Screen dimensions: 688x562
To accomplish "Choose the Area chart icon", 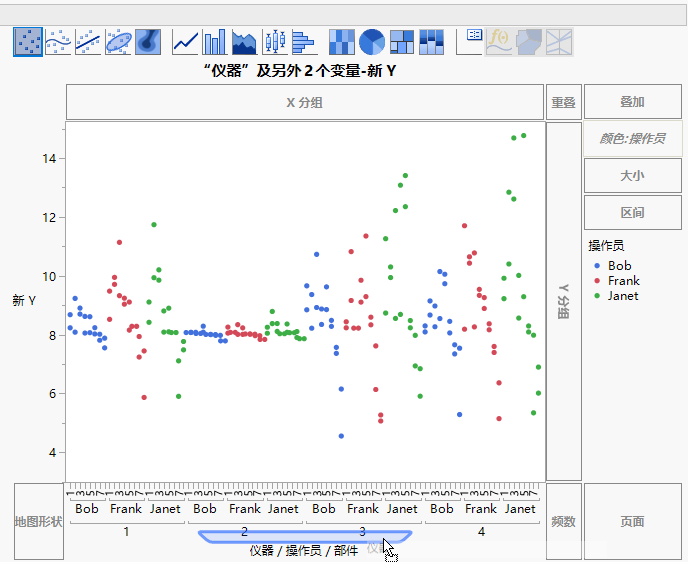I will click(245, 41).
